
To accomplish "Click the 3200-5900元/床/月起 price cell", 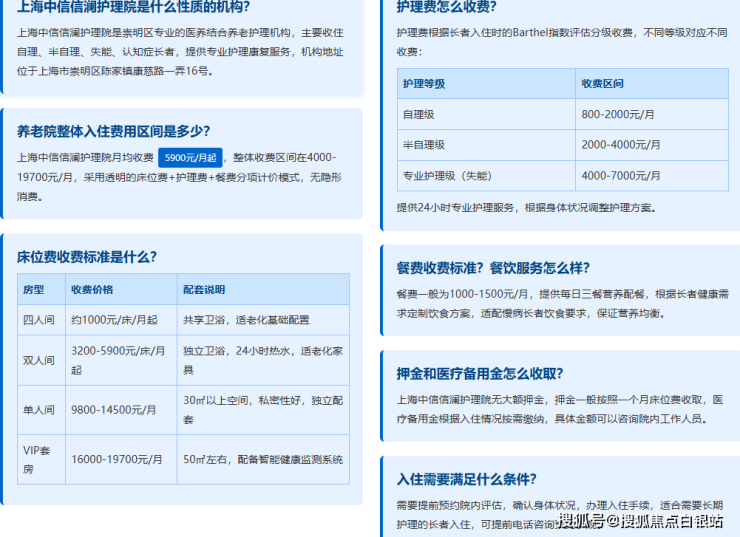I will [x=121, y=361].
